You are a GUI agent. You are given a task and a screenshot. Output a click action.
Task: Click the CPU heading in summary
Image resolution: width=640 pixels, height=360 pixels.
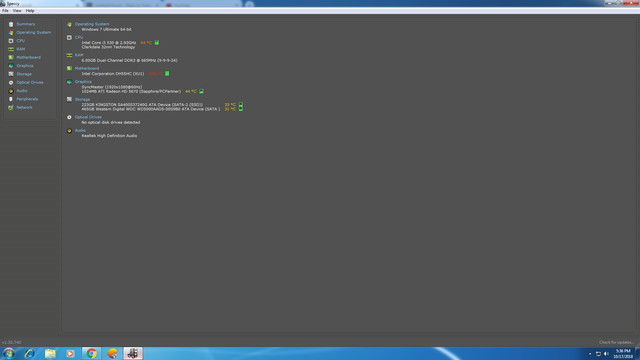(79, 37)
